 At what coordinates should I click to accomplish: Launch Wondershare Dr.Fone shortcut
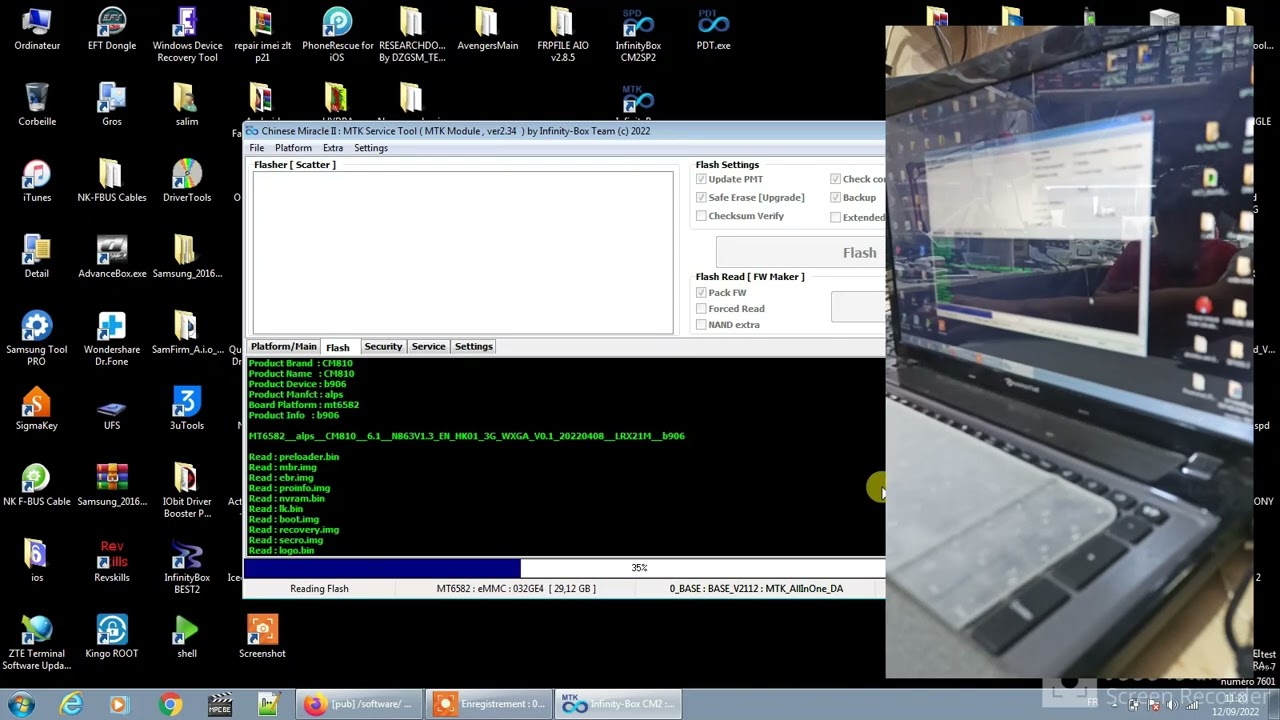tap(112, 339)
